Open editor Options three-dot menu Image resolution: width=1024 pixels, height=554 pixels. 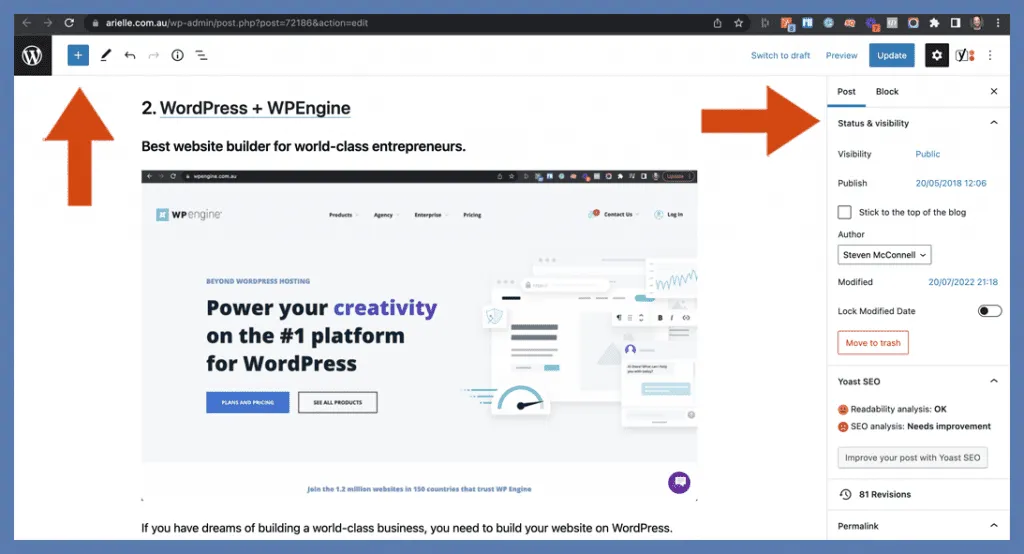[x=990, y=56]
